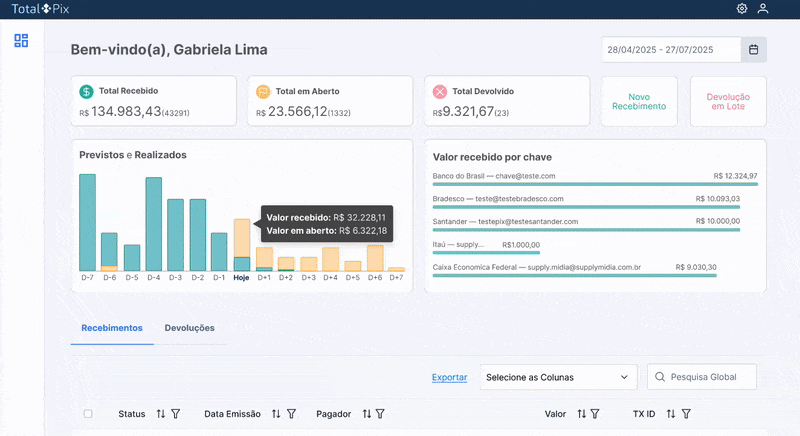The width and height of the screenshot is (800, 436).
Task: Open the user profile icon
Action: click(x=763, y=9)
